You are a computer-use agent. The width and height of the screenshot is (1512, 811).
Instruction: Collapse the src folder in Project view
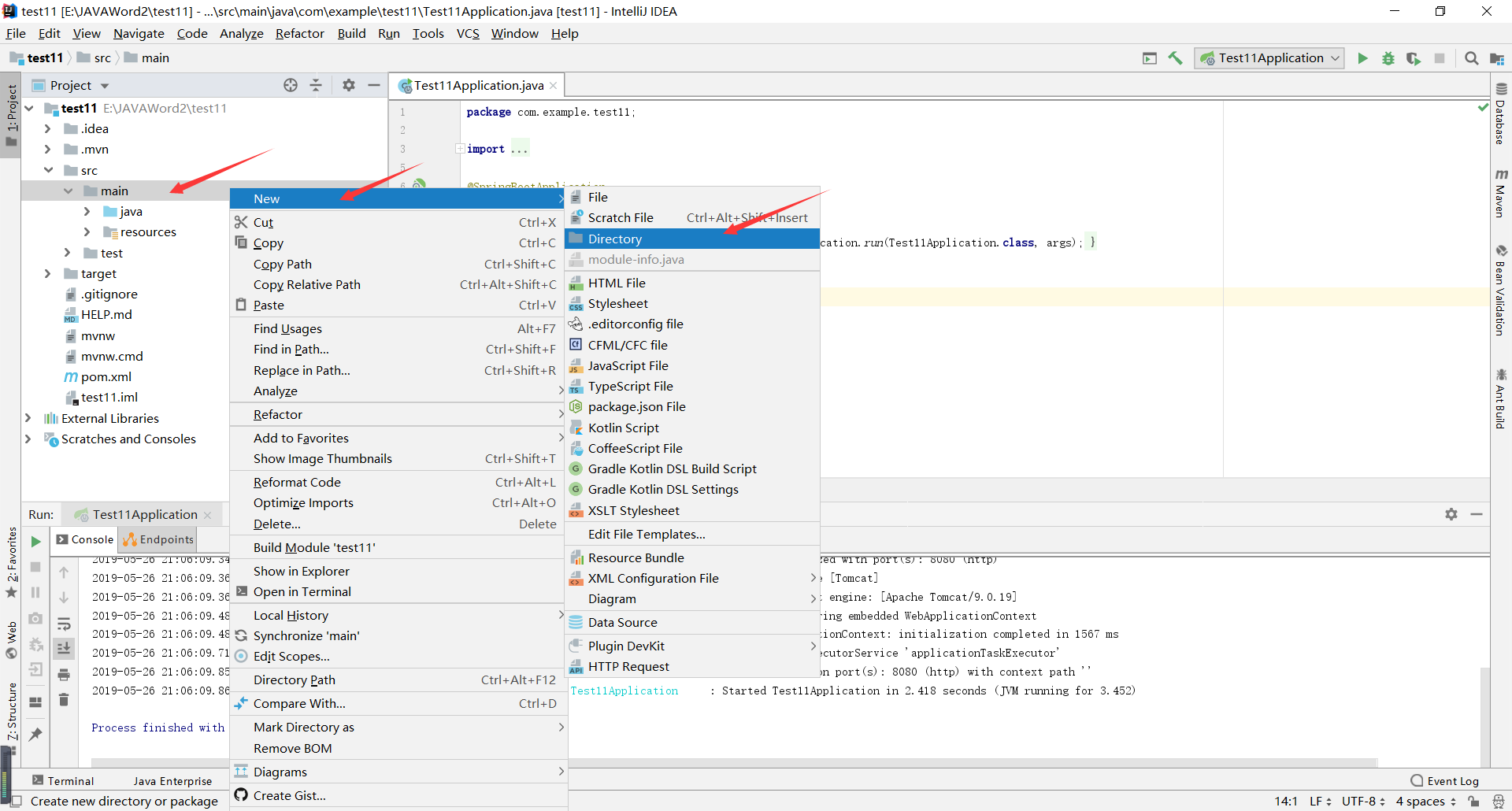(x=50, y=170)
